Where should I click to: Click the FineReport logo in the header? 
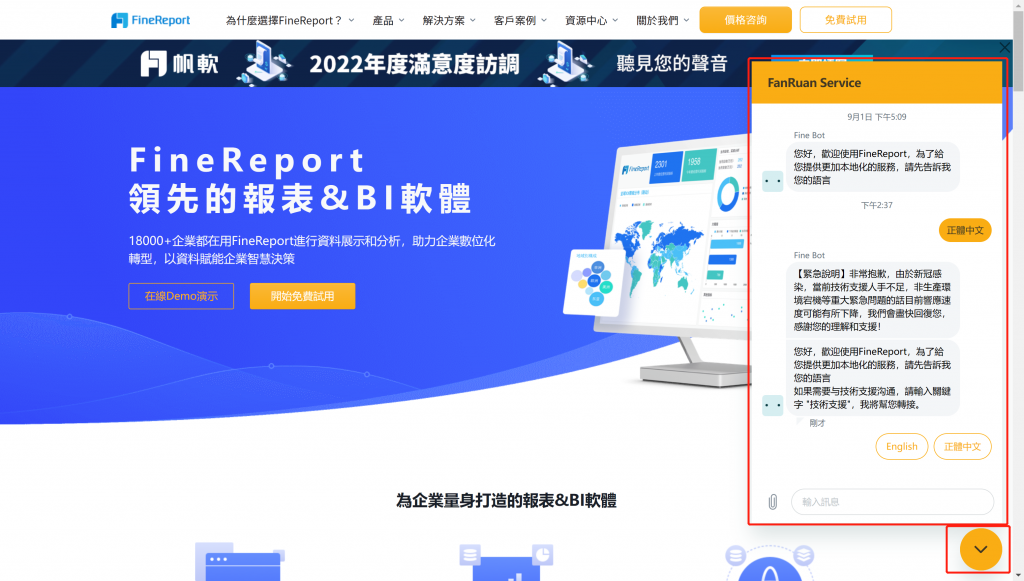pos(150,20)
